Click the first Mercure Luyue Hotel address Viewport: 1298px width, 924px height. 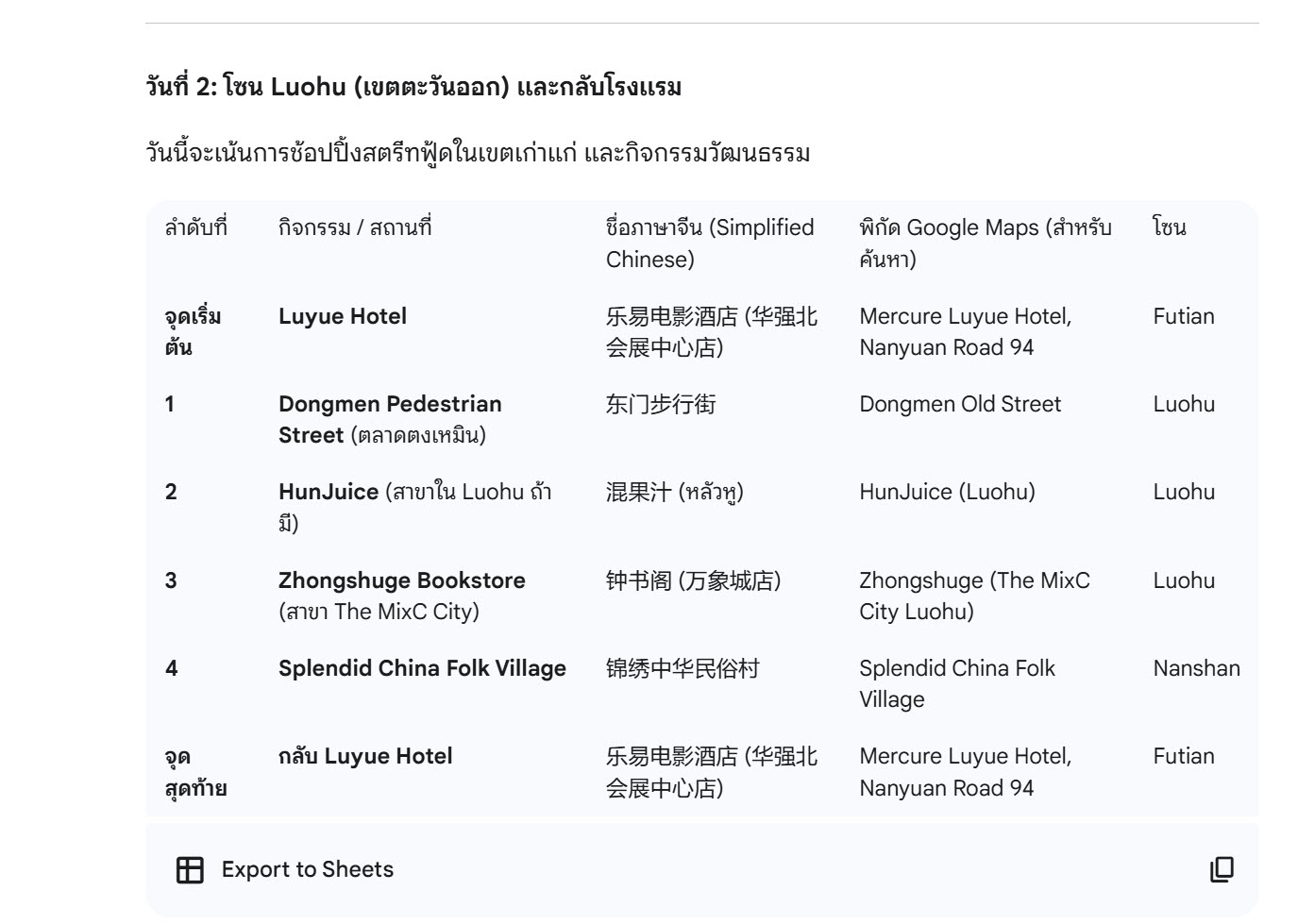pos(965,331)
